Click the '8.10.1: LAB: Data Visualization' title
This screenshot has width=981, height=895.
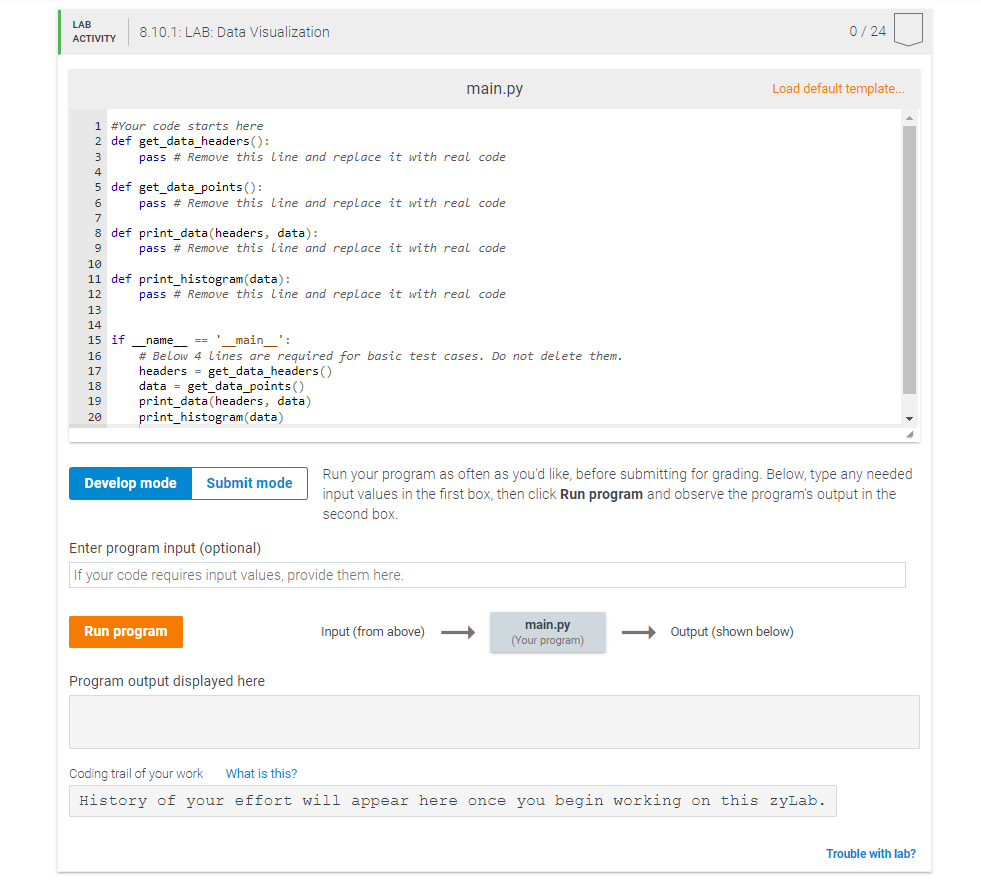click(234, 32)
